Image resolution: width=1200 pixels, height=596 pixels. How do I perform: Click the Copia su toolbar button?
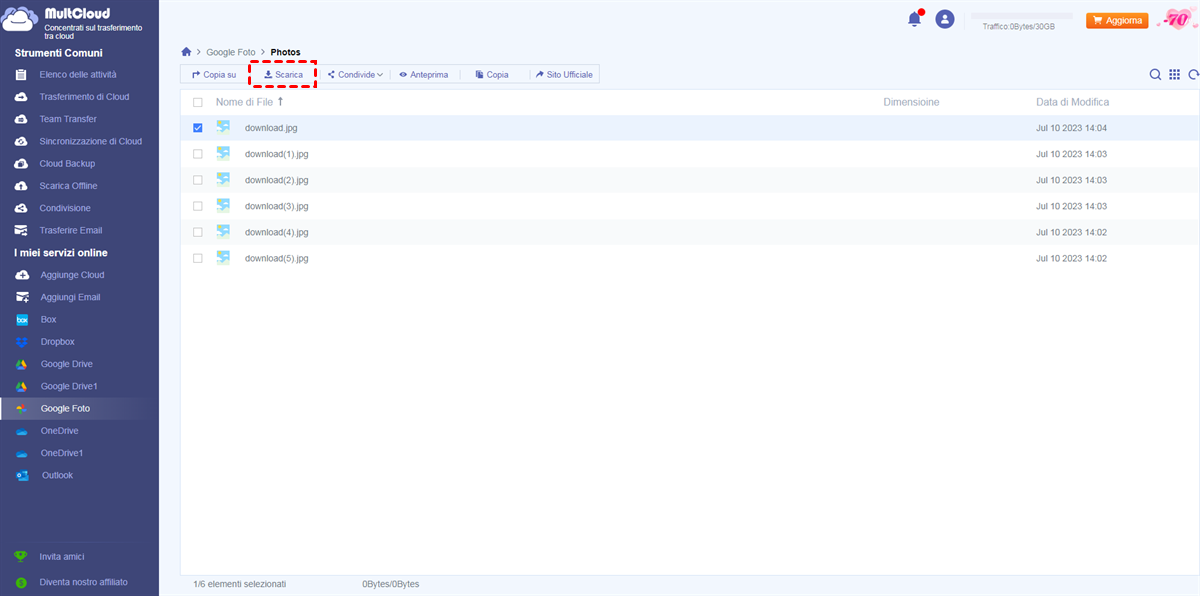214,75
